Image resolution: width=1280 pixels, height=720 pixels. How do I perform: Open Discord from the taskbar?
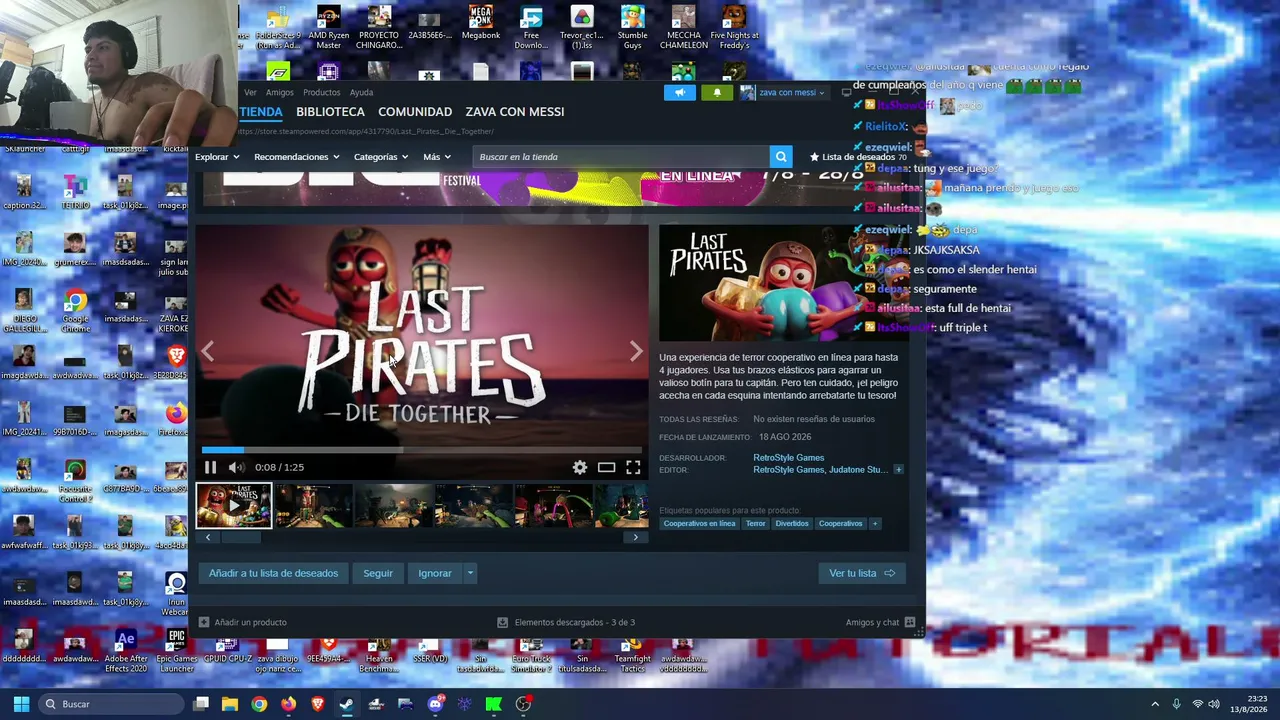point(435,704)
